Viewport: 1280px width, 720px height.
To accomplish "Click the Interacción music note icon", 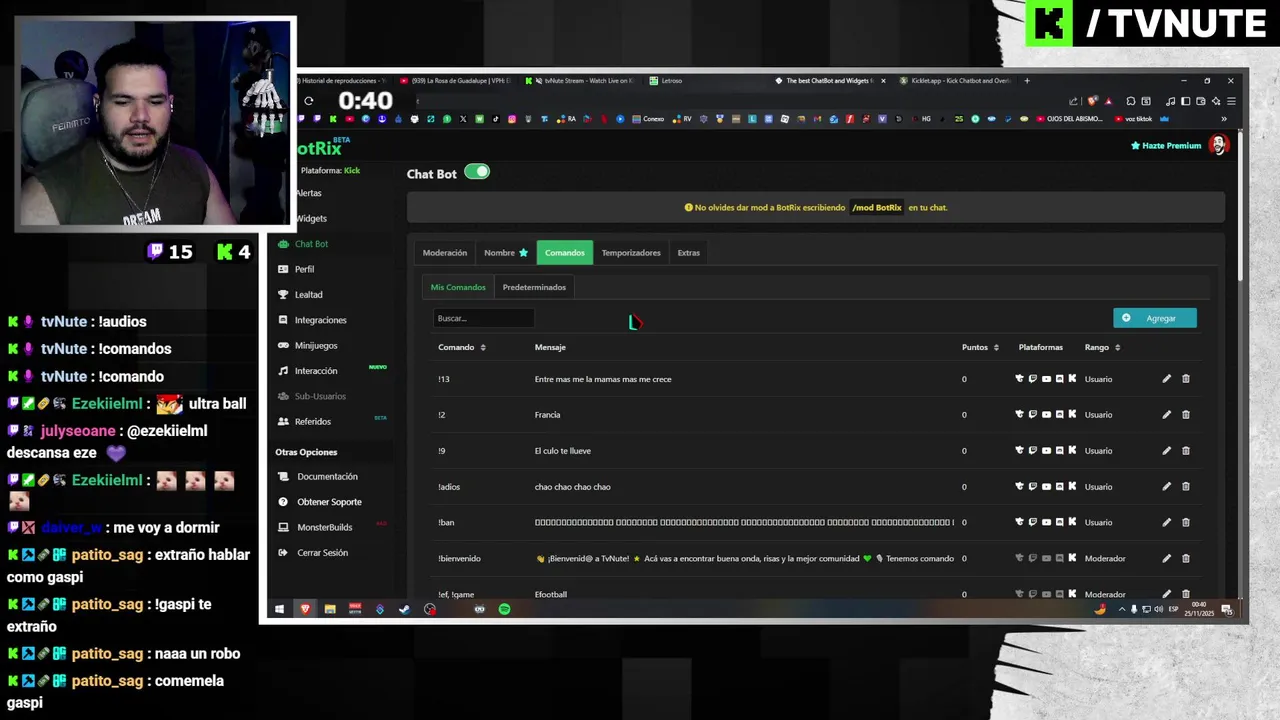I will 284,371.
